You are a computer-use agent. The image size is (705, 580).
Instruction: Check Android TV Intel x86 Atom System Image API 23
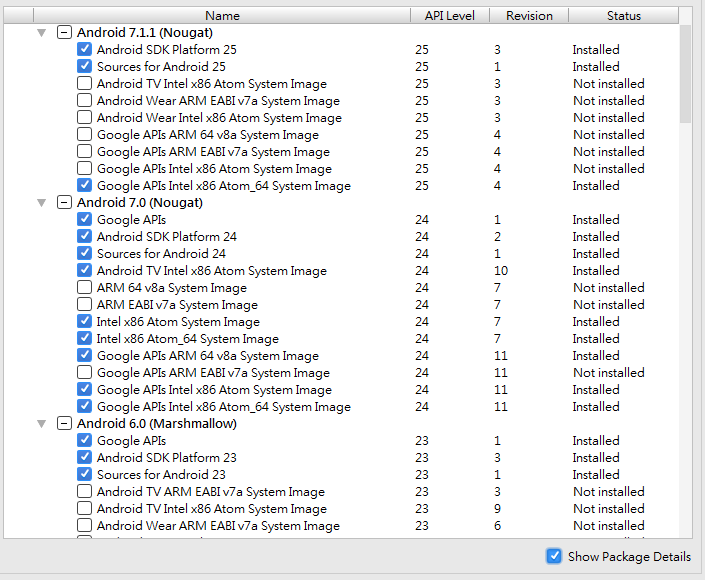click(x=85, y=509)
